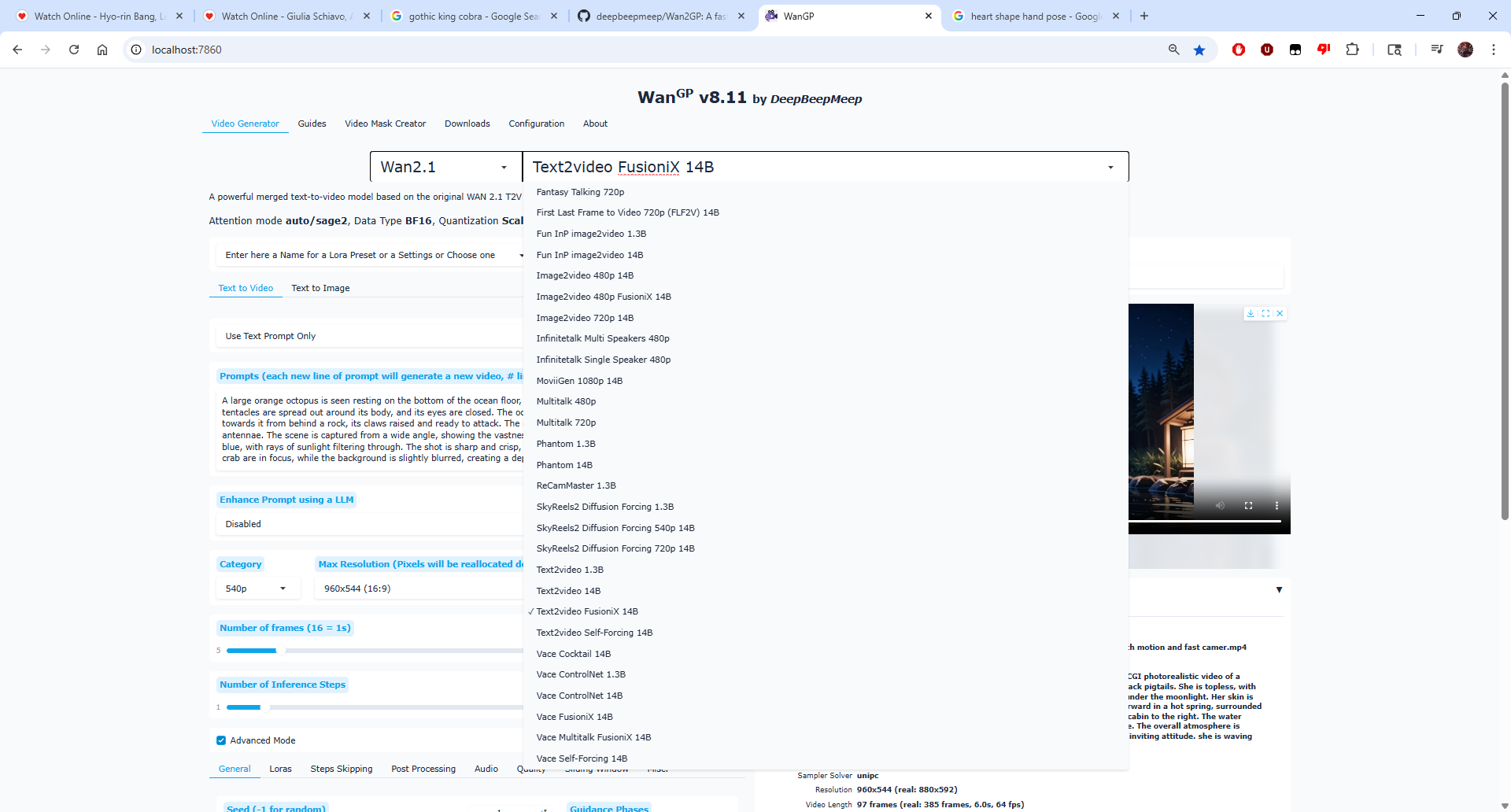Switch to the deepbeepmeep/Wan2GP GitHub tab
Image resolution: width=1511 pixels, height=812 pixels.
click(x=659, y=16)
